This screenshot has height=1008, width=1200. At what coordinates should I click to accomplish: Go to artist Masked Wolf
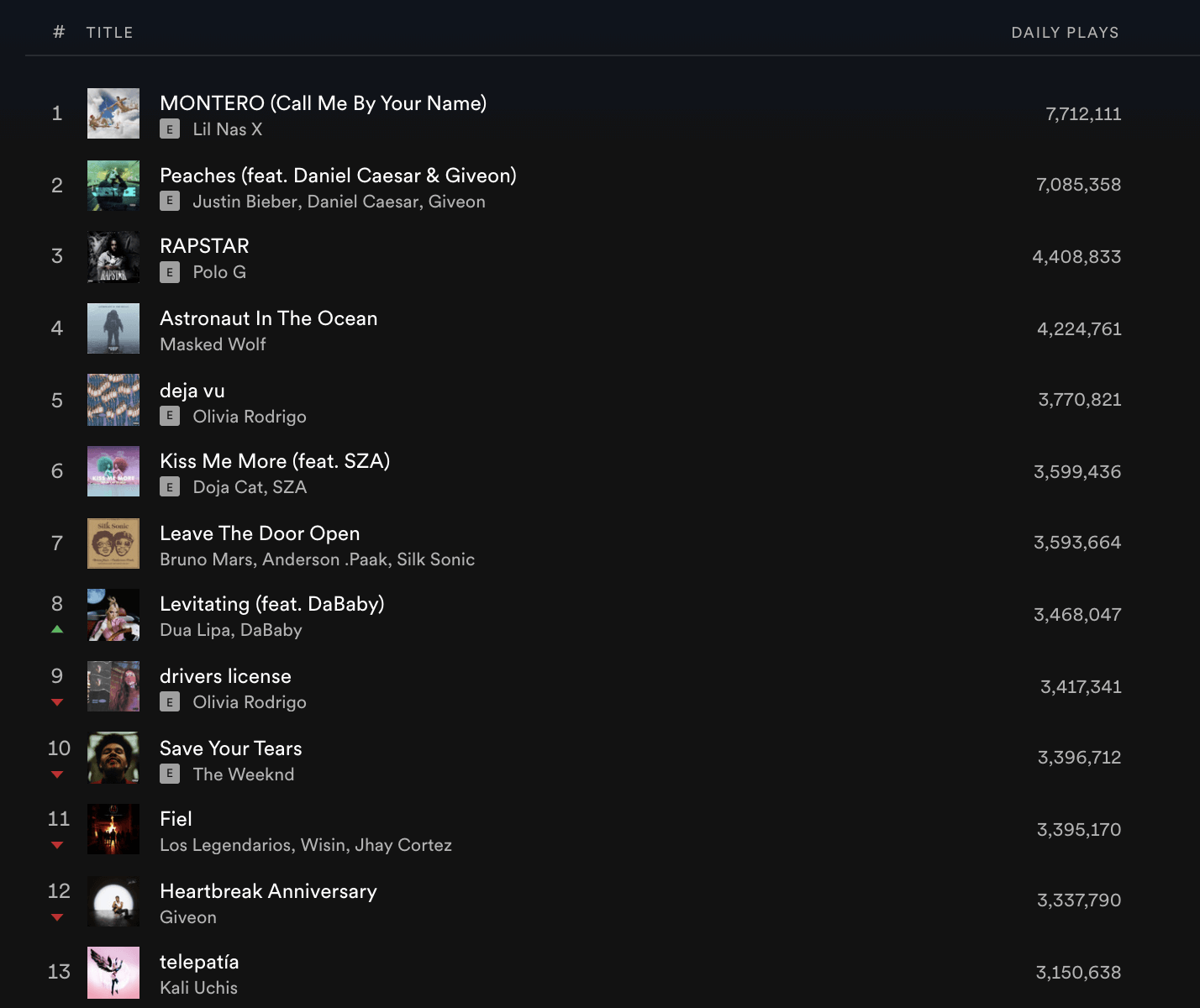pos(213,344)
